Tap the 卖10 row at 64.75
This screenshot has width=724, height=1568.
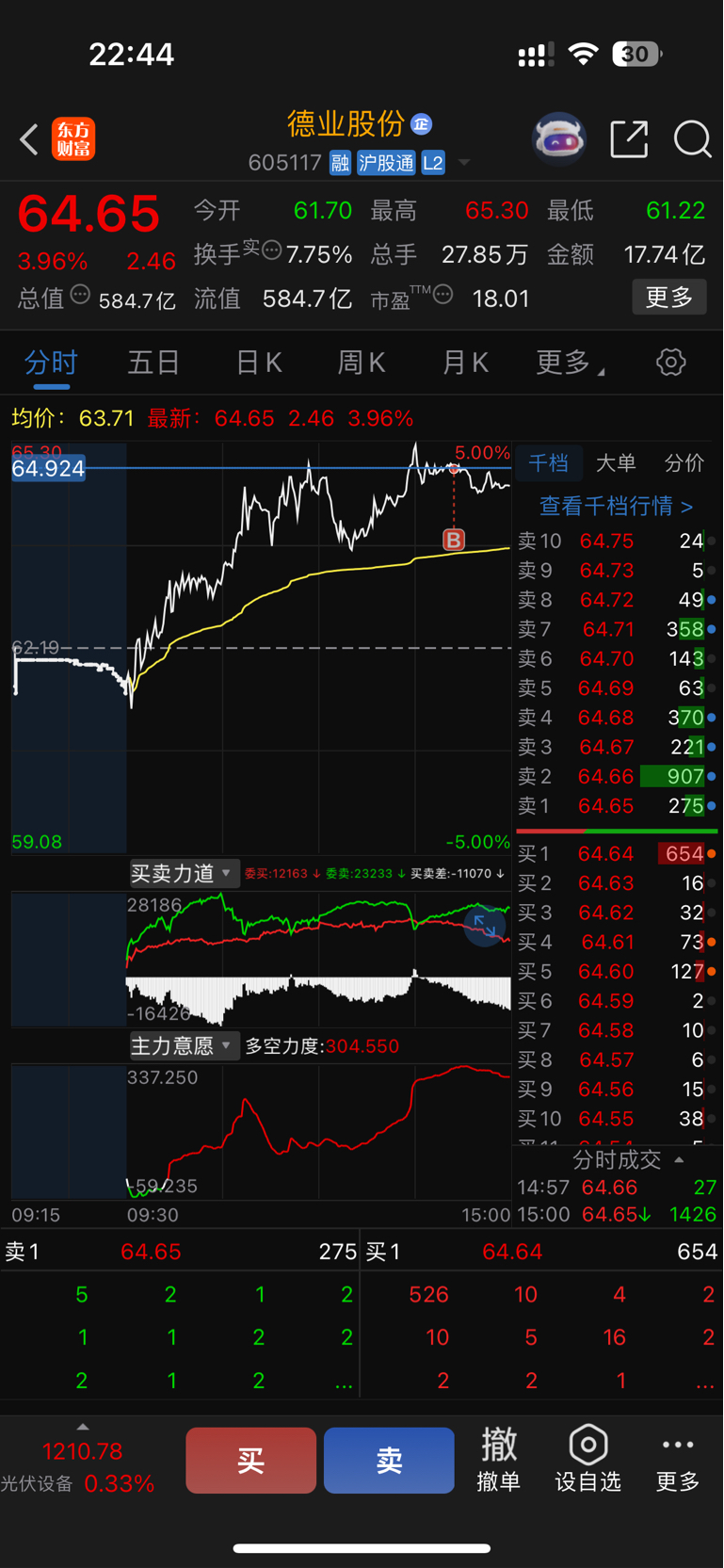coord(617,541)
